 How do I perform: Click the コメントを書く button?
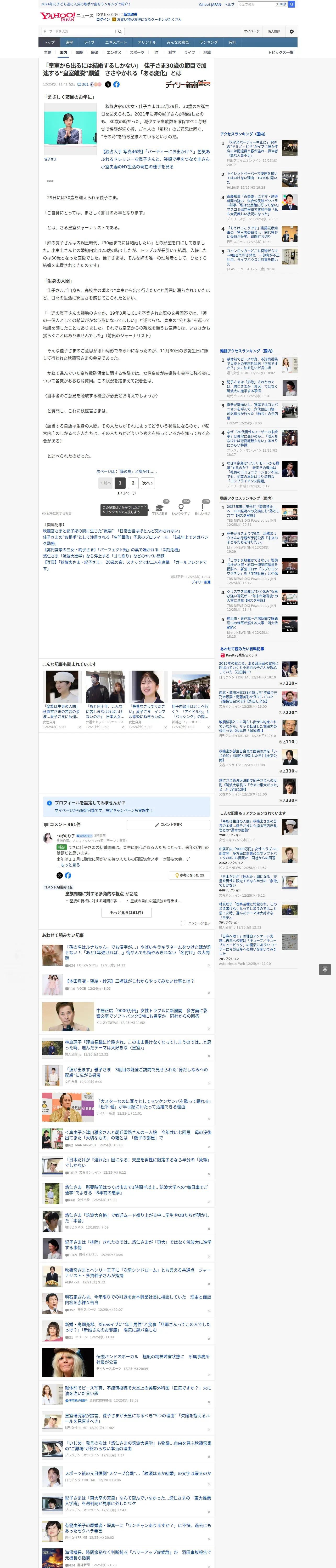[168, 824]
